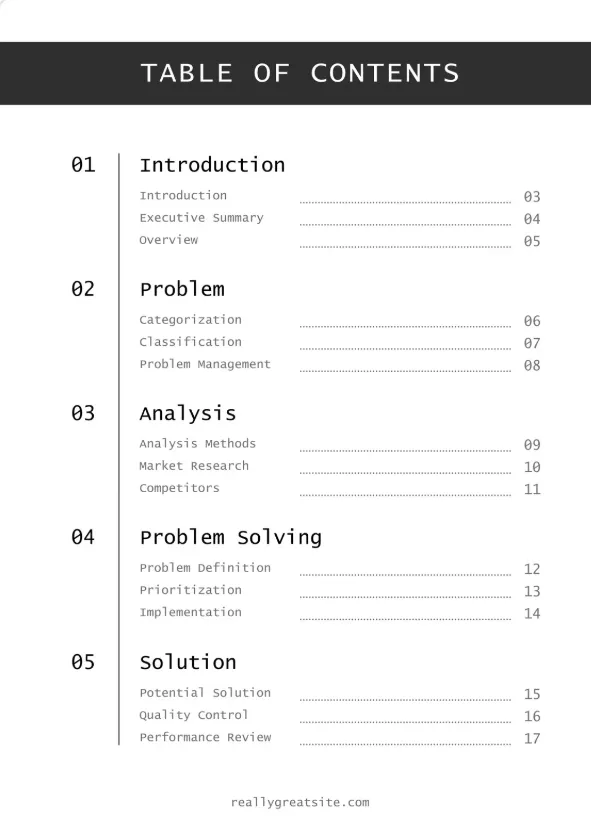591x838 pixels.
Task: Jump to the Analysis section heading
Action: click(x=188, y=414)
